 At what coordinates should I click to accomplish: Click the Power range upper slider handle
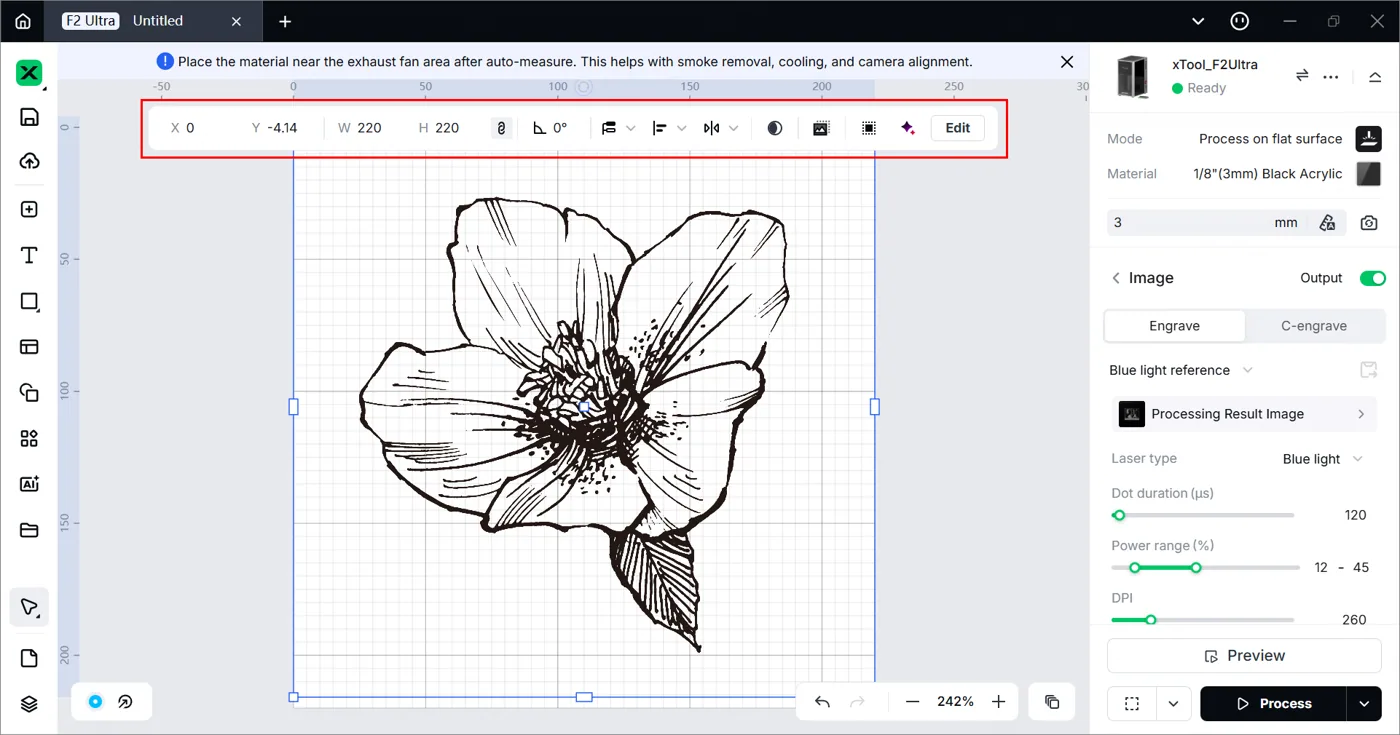click(x=1196, y=568)
